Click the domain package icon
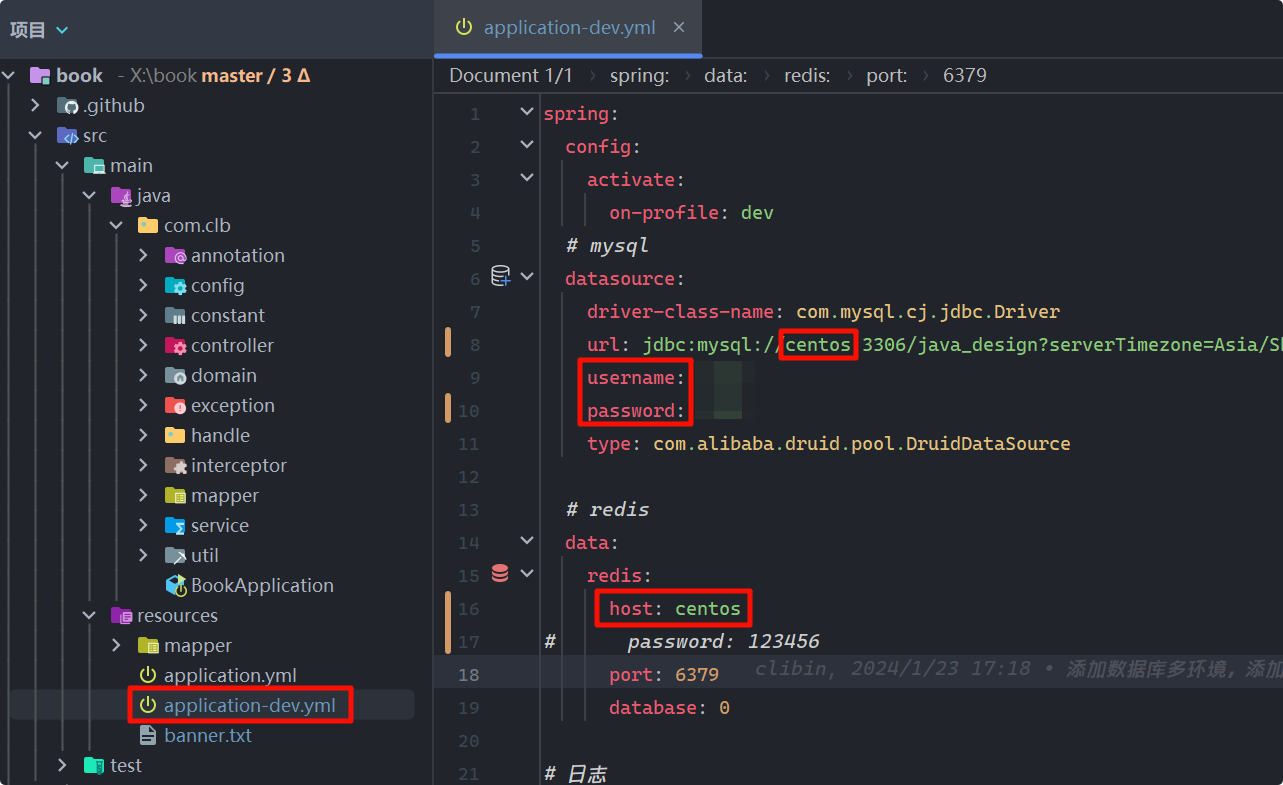1283x785 pixels. (x=175, y=375)
